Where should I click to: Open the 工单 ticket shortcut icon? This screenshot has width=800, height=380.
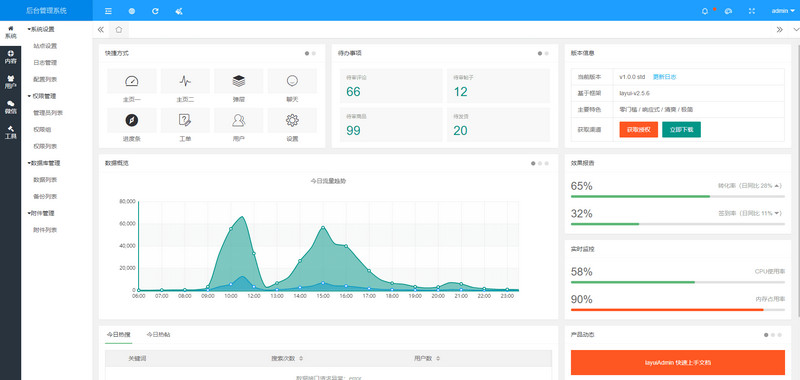[185, 120]
